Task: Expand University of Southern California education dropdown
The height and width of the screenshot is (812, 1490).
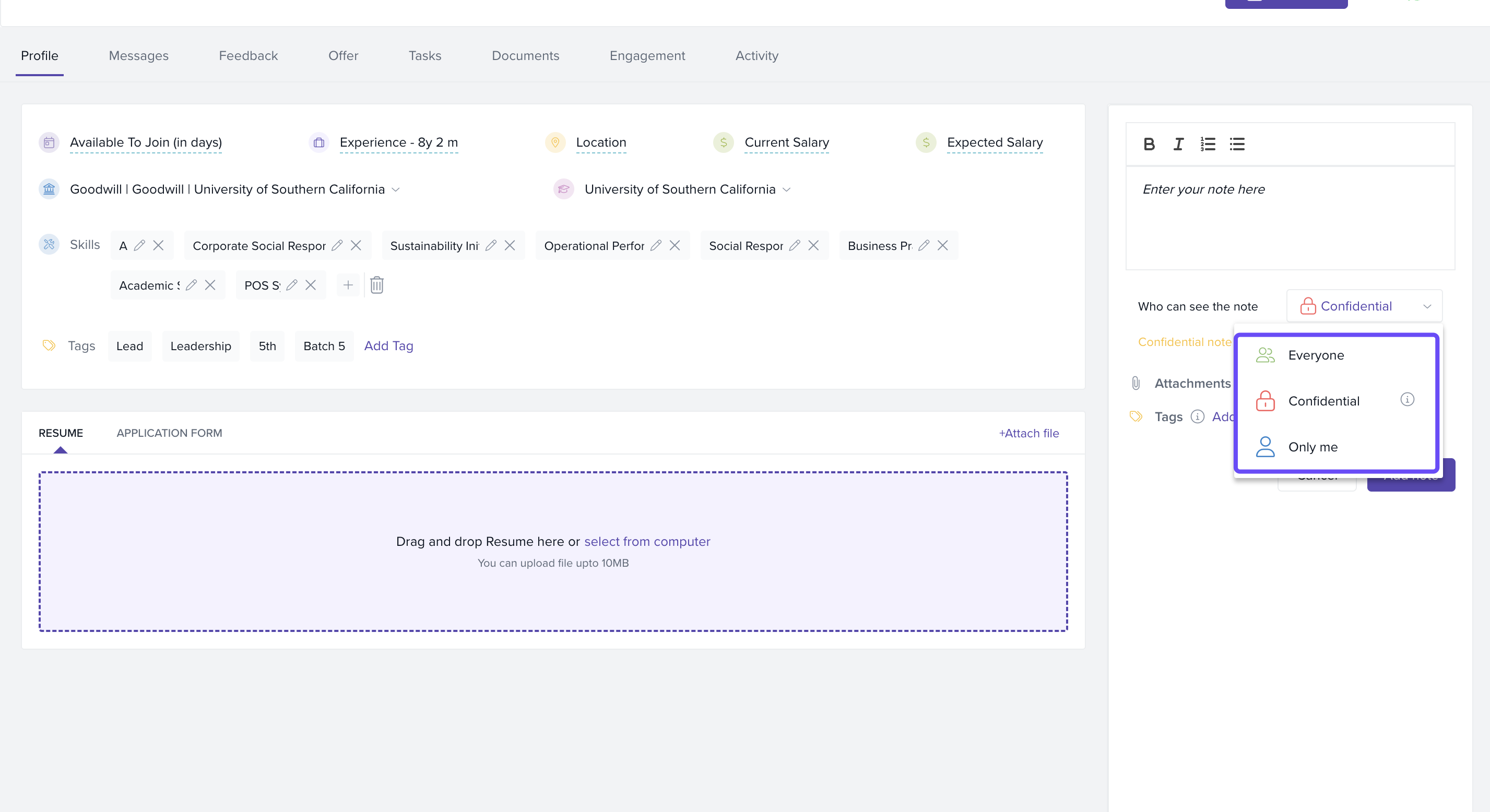Action: click(x=787, y=190)
